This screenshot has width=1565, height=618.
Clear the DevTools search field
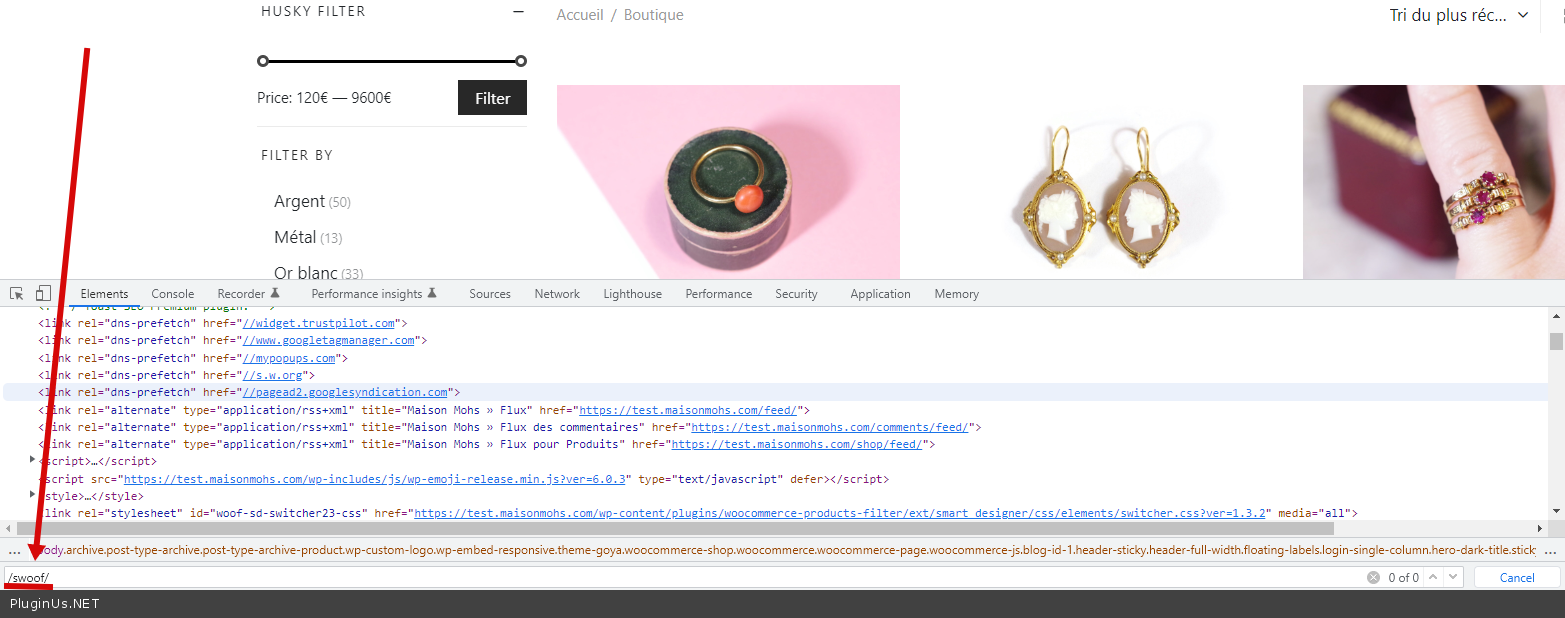[1373, 578]
